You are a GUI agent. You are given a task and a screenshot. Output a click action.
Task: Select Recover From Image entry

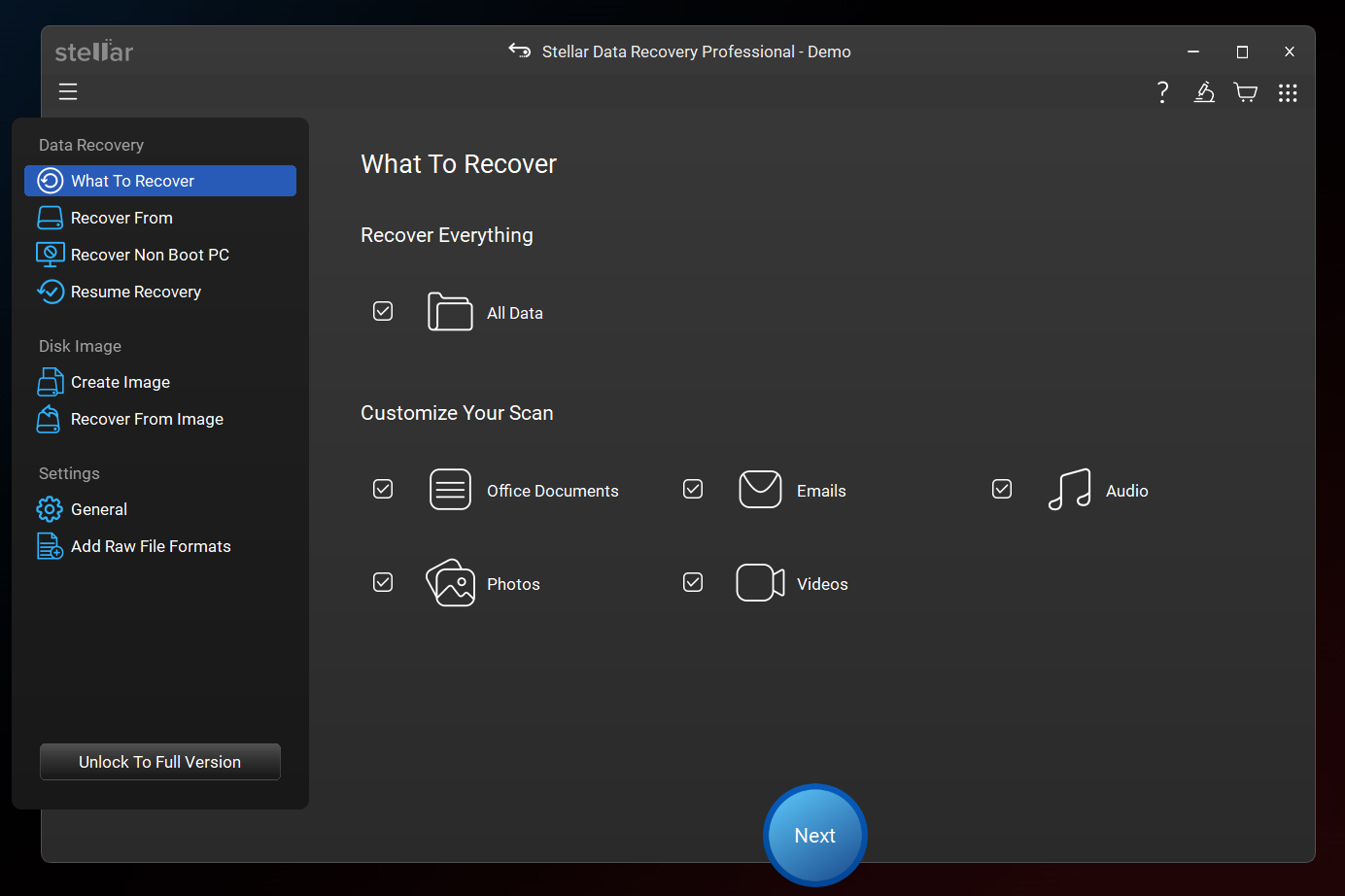[160, 419]
